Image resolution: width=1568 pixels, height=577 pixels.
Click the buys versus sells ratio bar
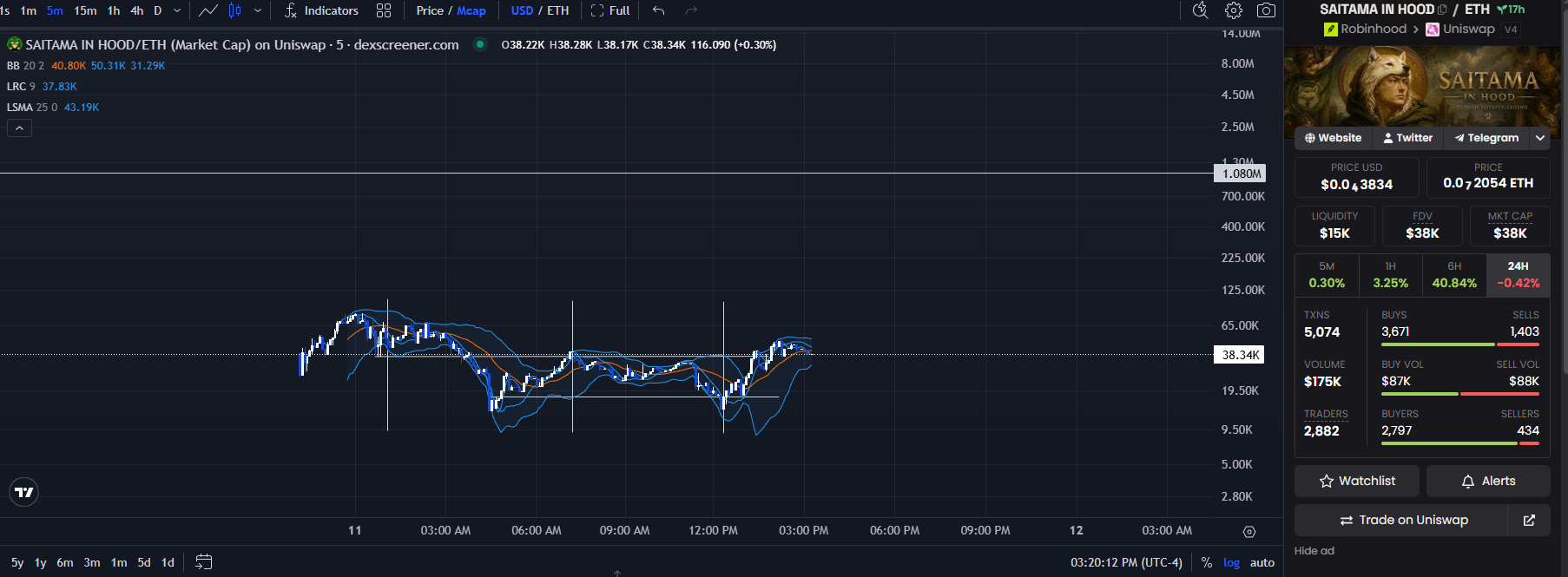(1460, 344)
